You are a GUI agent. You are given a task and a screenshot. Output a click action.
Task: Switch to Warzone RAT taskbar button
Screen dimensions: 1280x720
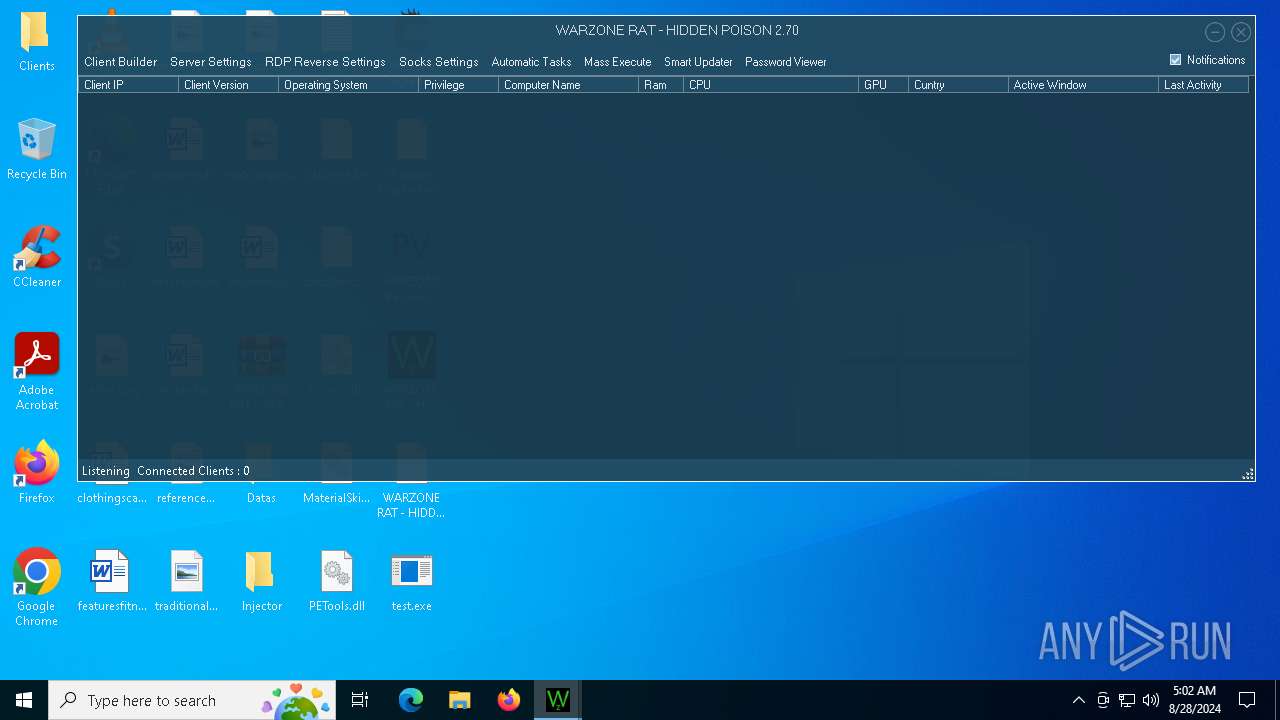click(558, 700)
